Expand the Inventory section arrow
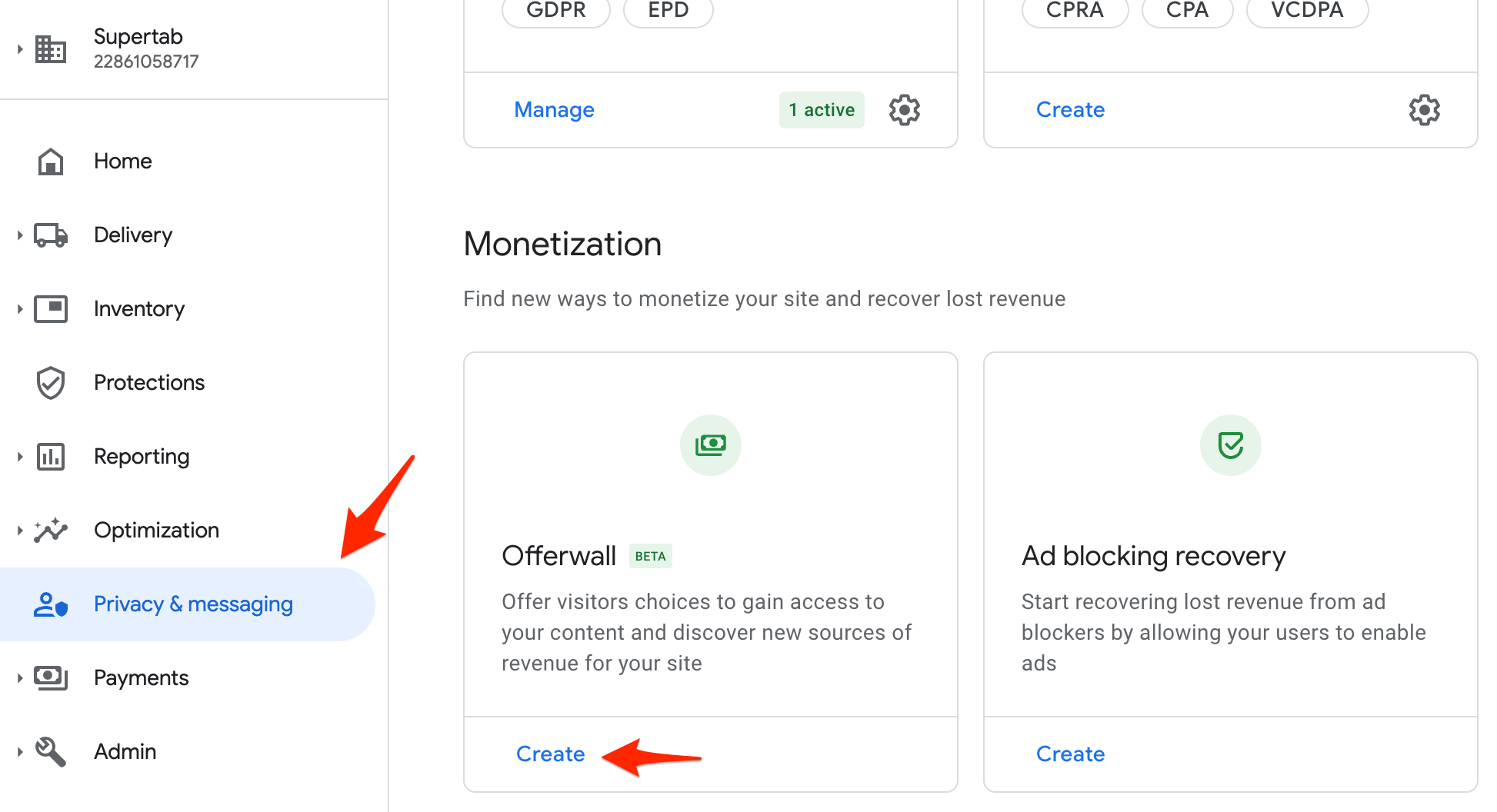Screen dimensions: 1497x812 pos(20,309)
